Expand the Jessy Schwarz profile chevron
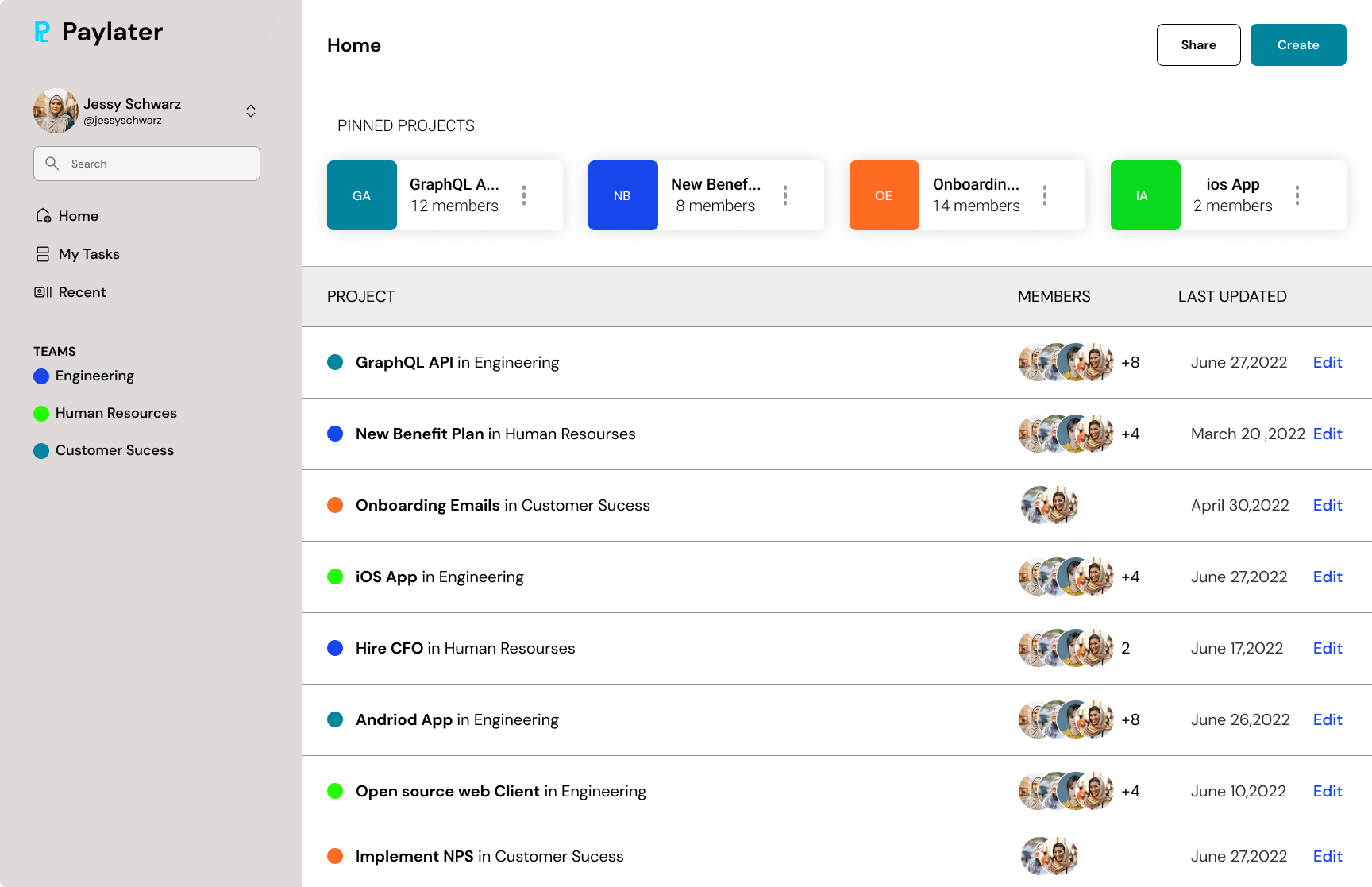The height and width of the screenshot is (887, 1372). [250, 110]
